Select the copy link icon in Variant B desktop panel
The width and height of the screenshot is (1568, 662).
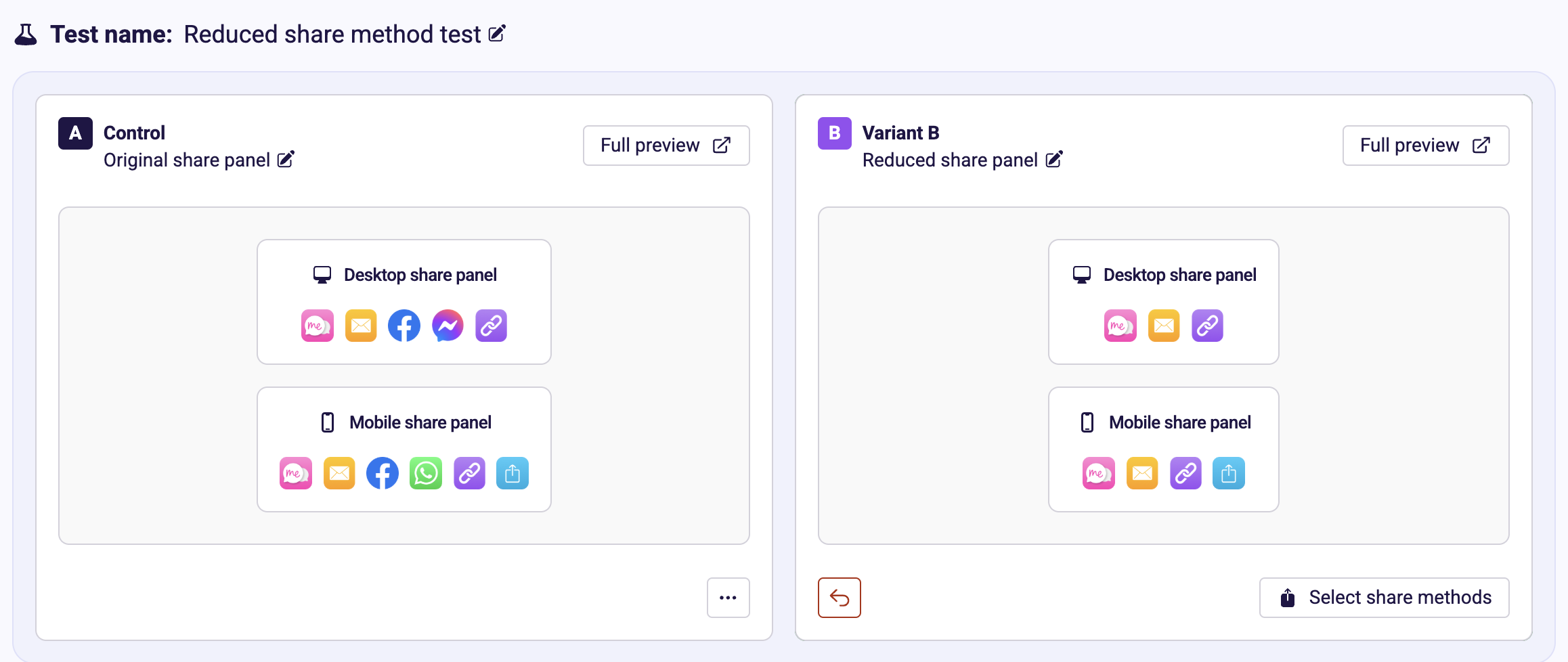[x=1207, y=326]
